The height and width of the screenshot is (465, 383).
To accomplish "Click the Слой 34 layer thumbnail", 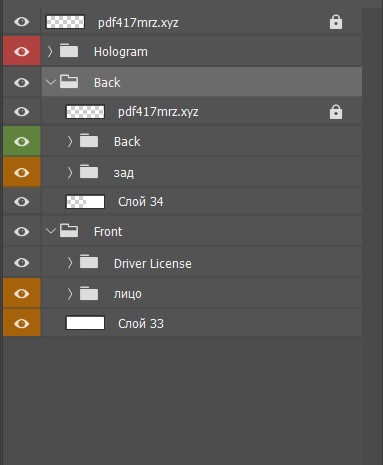I will (x=85, y=202).
